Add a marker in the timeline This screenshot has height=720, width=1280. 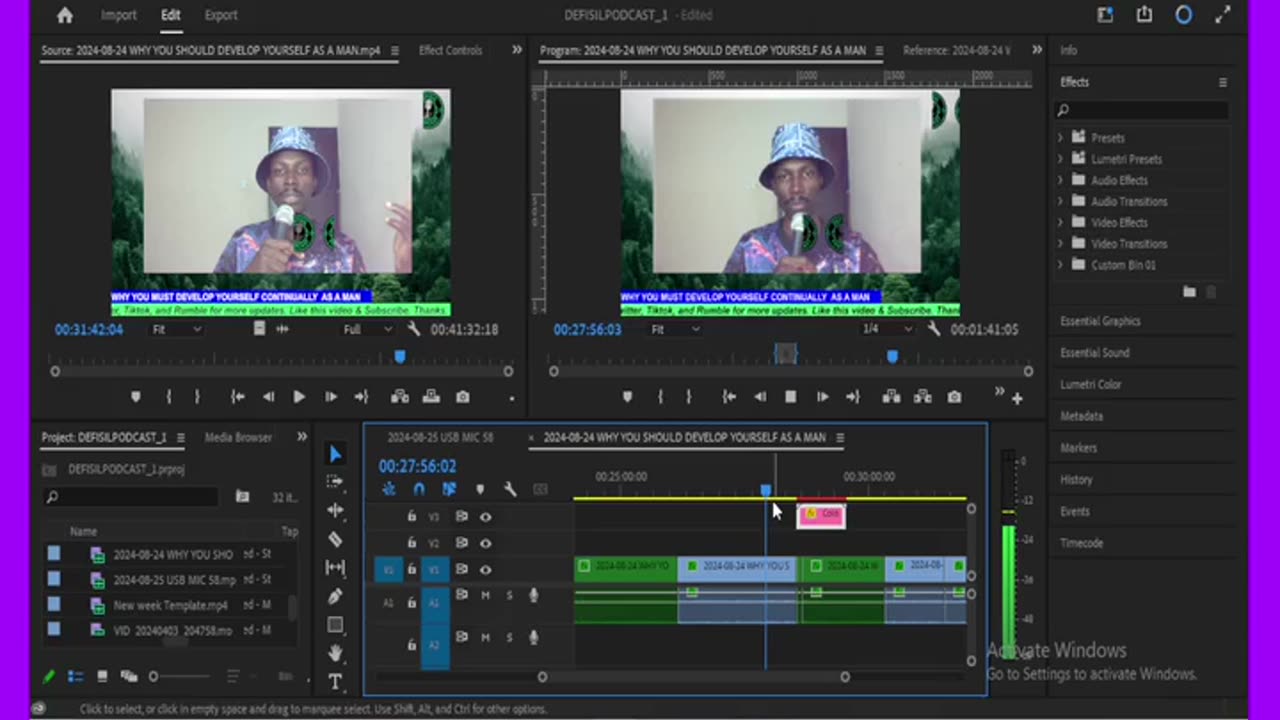tap(480, 489)
